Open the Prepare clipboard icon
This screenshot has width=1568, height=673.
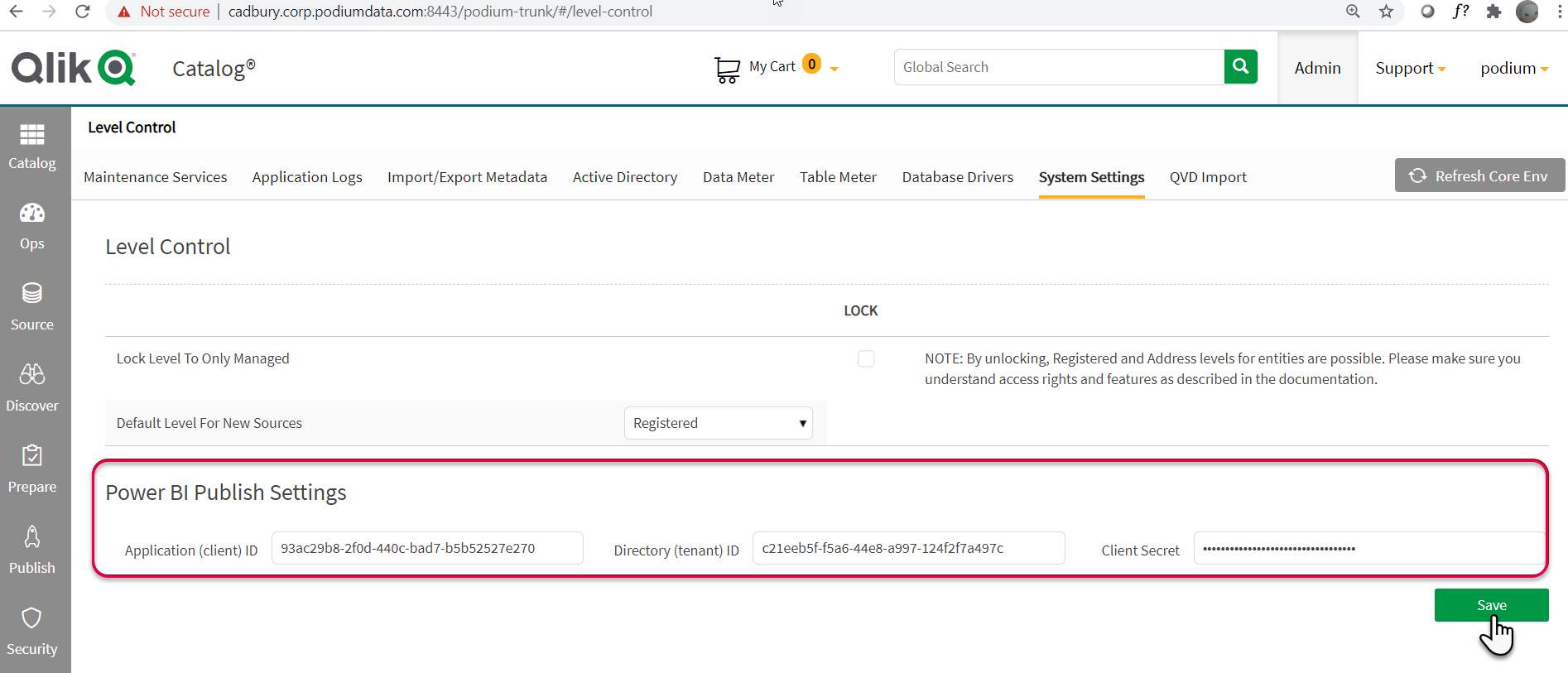(x=32, y=455)
